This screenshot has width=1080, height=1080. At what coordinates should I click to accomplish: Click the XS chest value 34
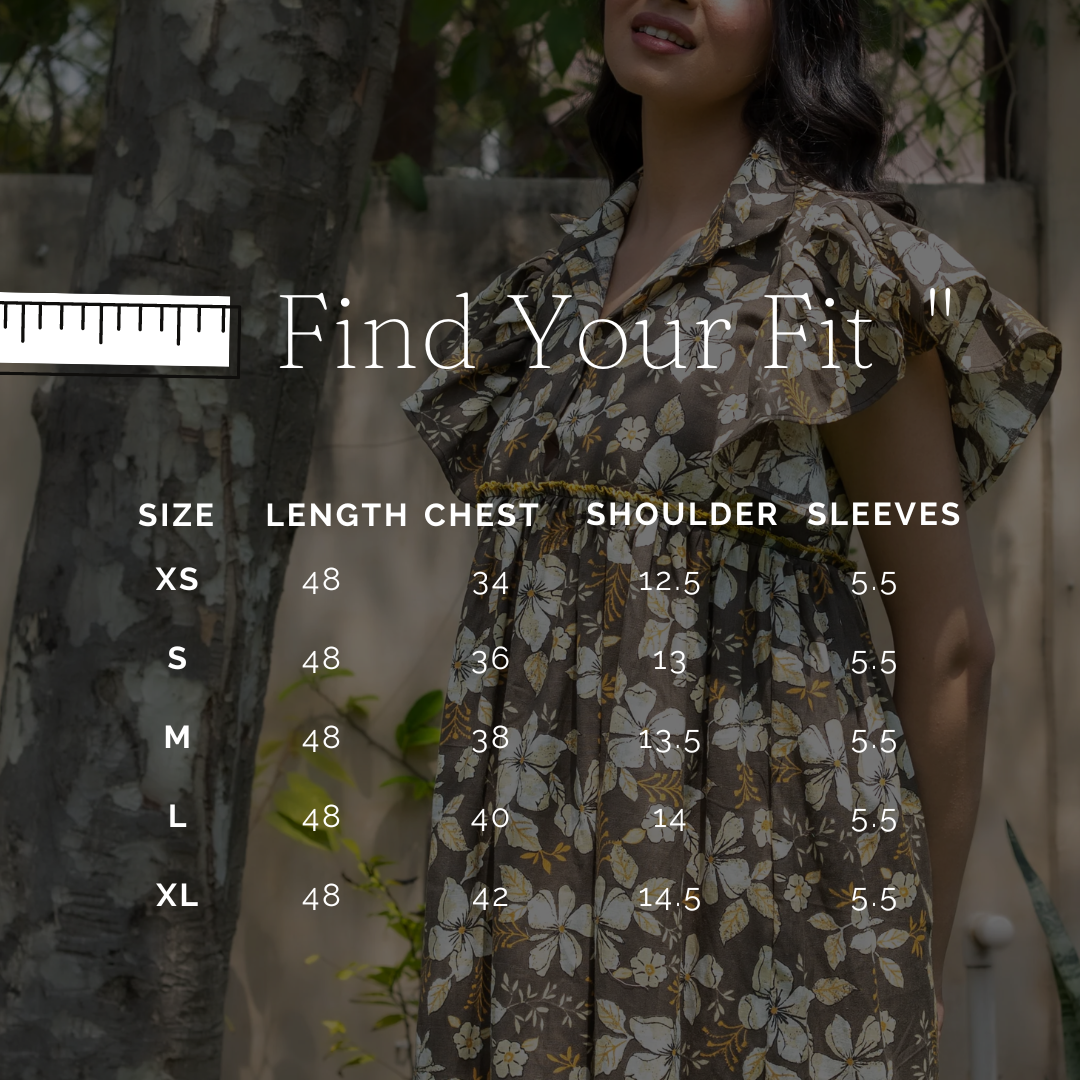(x=490, y=583)
